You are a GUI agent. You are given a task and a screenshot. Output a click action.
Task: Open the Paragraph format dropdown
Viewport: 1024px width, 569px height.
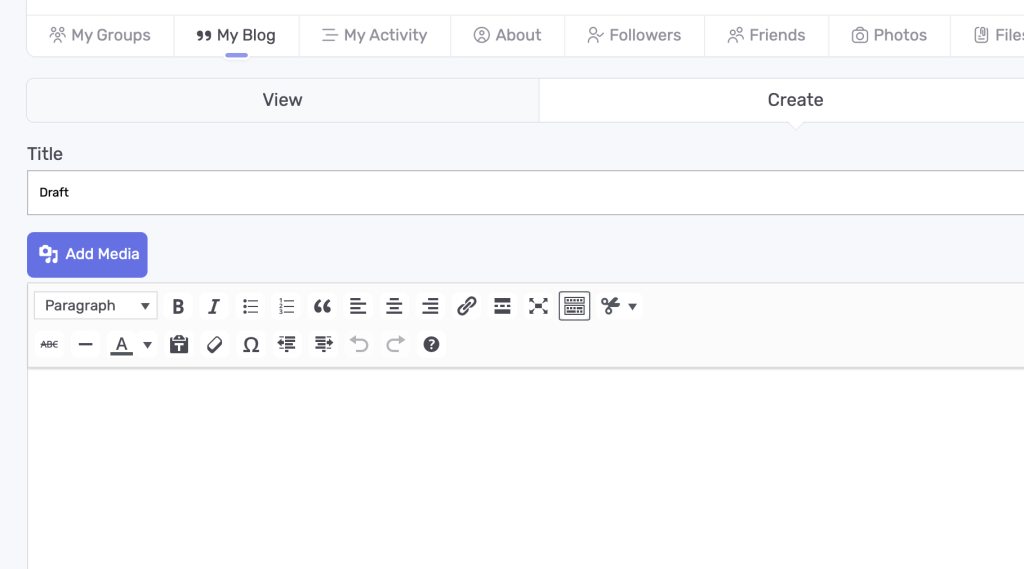96,306
